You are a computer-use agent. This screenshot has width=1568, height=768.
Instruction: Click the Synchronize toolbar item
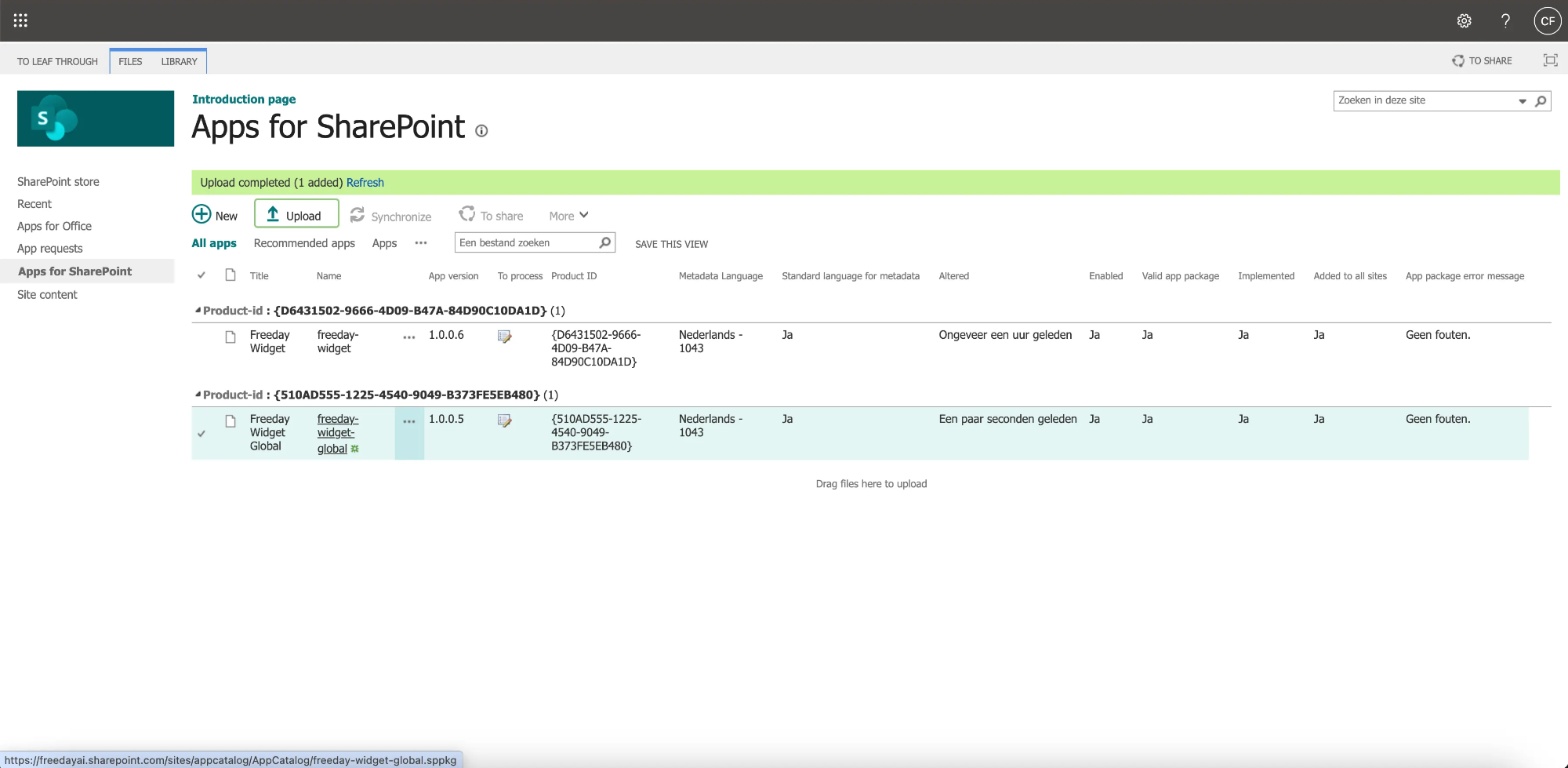point(390,216)
